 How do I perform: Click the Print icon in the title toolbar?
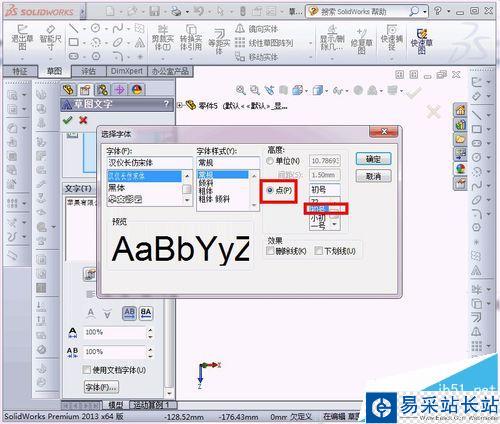tap(176, 11)
